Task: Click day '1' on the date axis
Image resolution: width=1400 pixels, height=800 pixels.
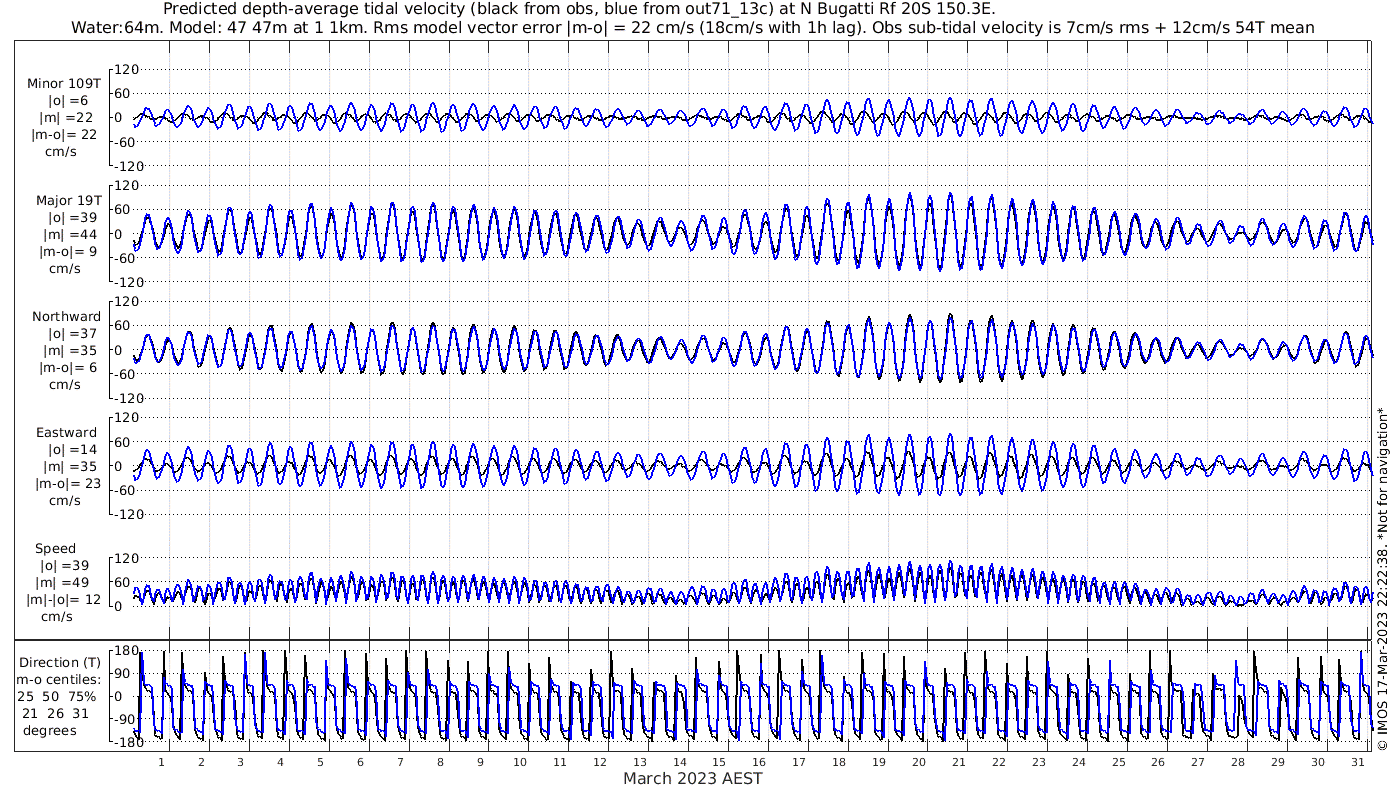Action: [161, 762]
